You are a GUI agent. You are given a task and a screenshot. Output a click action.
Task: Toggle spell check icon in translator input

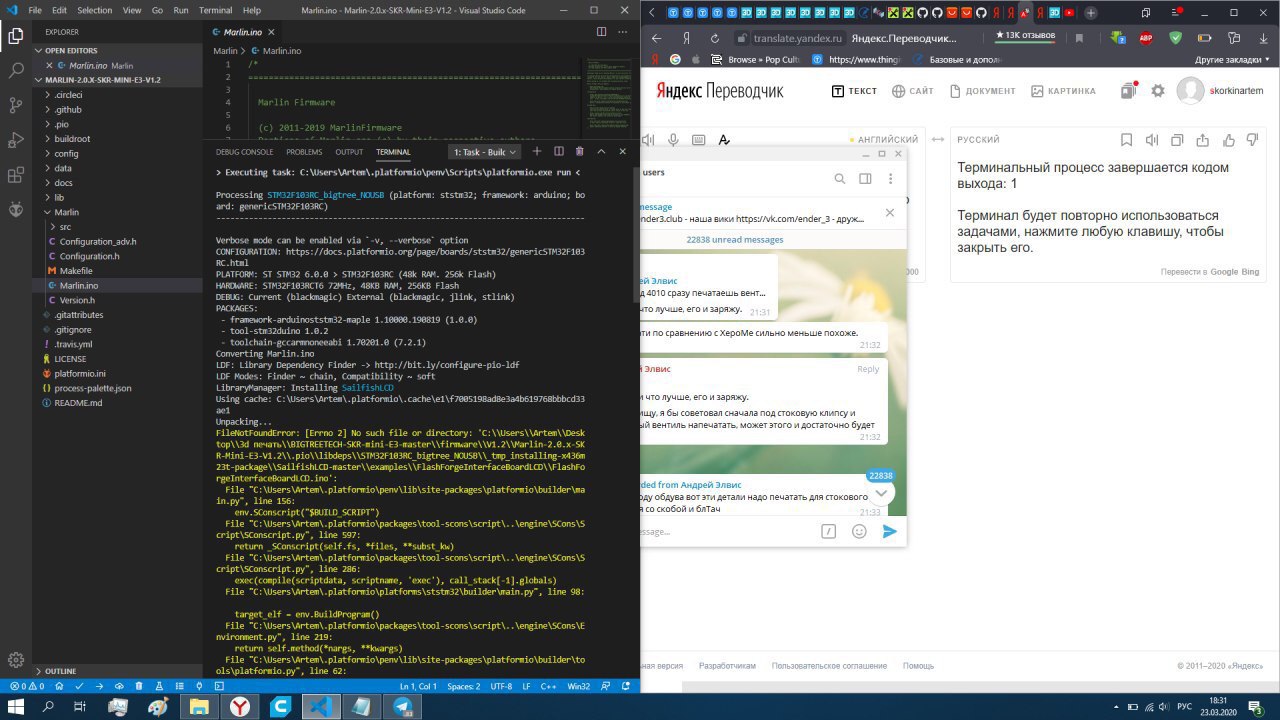pos(725,140)
